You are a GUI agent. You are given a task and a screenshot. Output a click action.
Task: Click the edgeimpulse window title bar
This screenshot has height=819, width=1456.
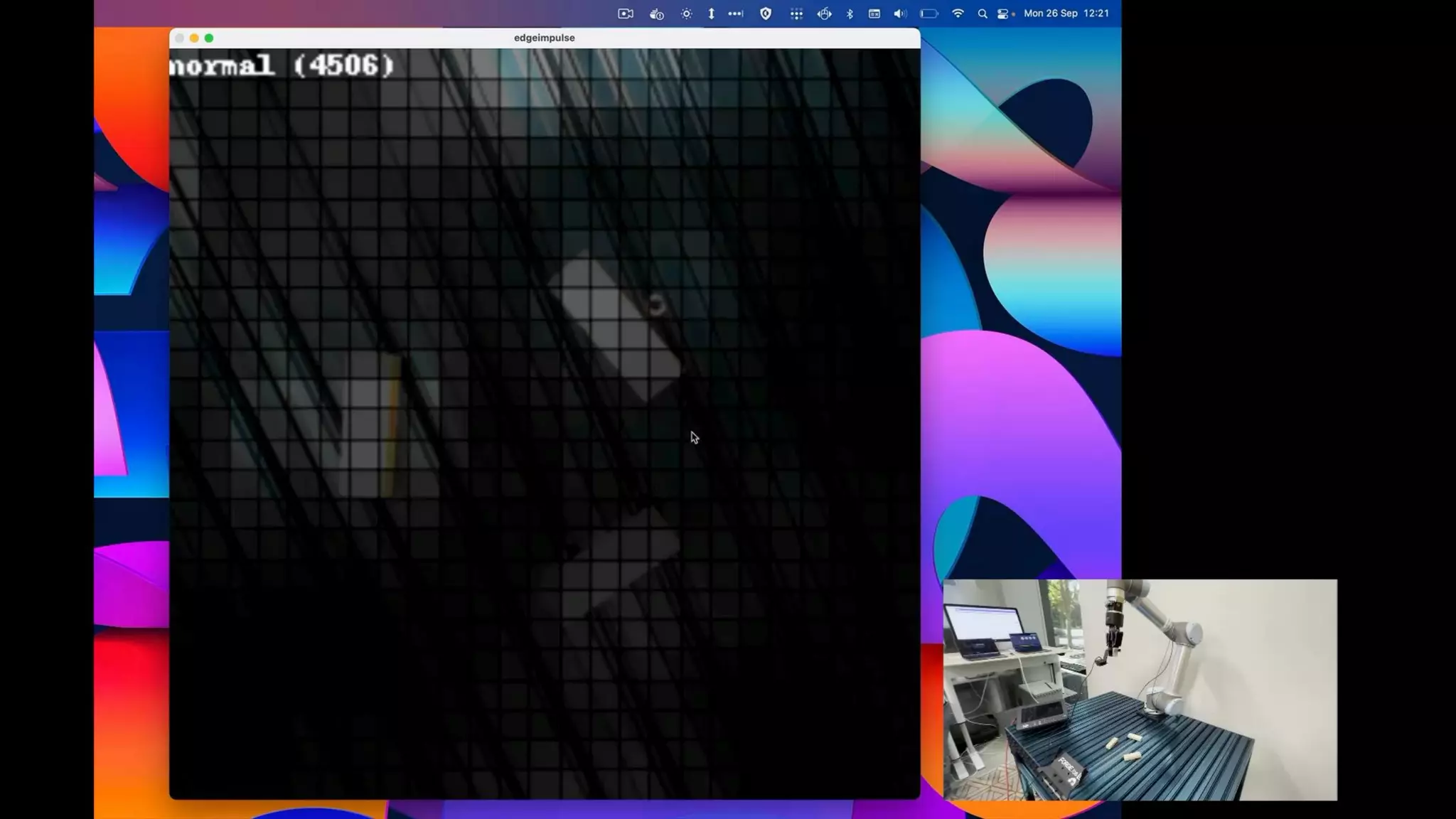(x=544, y=38)
